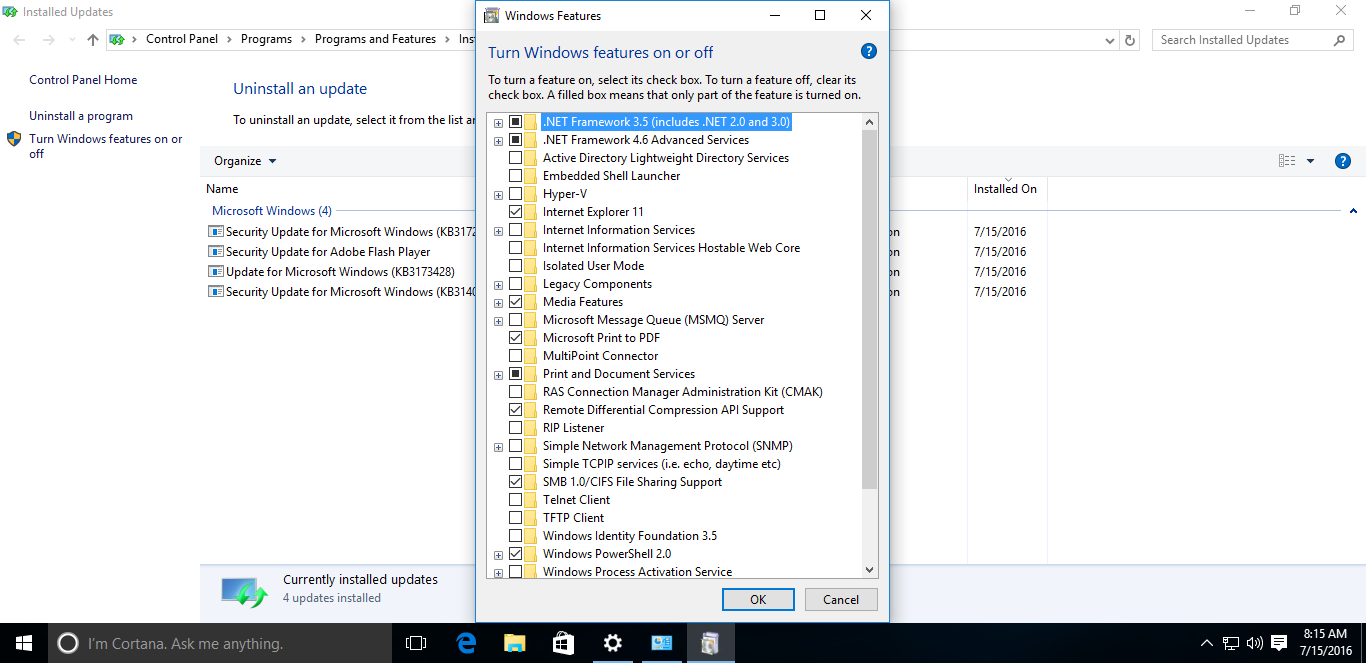Navigate to Programs and Features via breadcrumb
The height and width of the screenshot is (663, 1366).
[375, 39]
